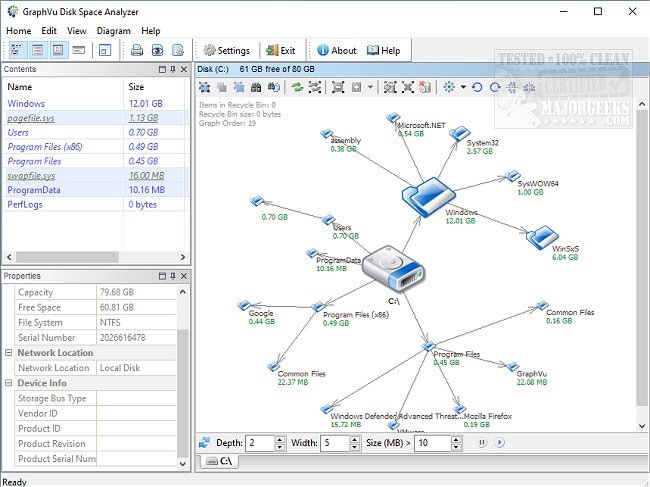
Task: Click the delete icon with red X
Action: 425,87
